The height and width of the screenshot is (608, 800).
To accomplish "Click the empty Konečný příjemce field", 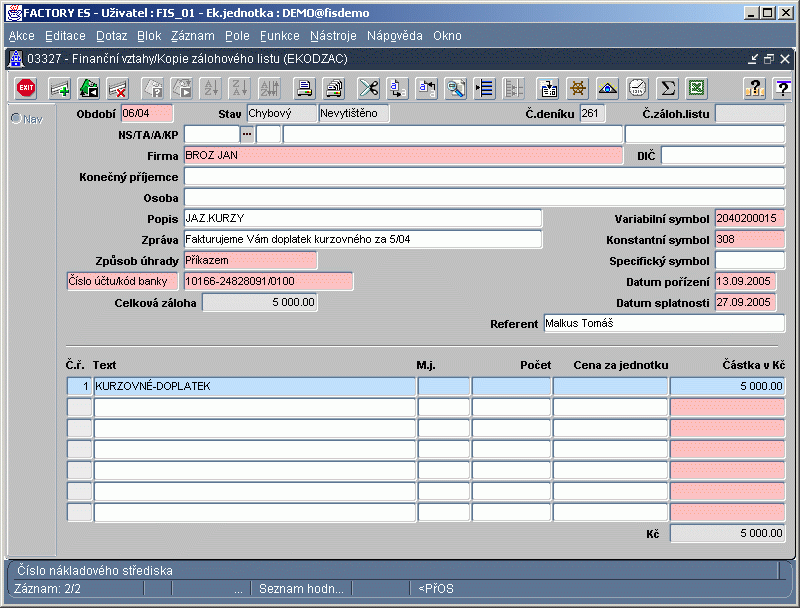I will [484, 176].
